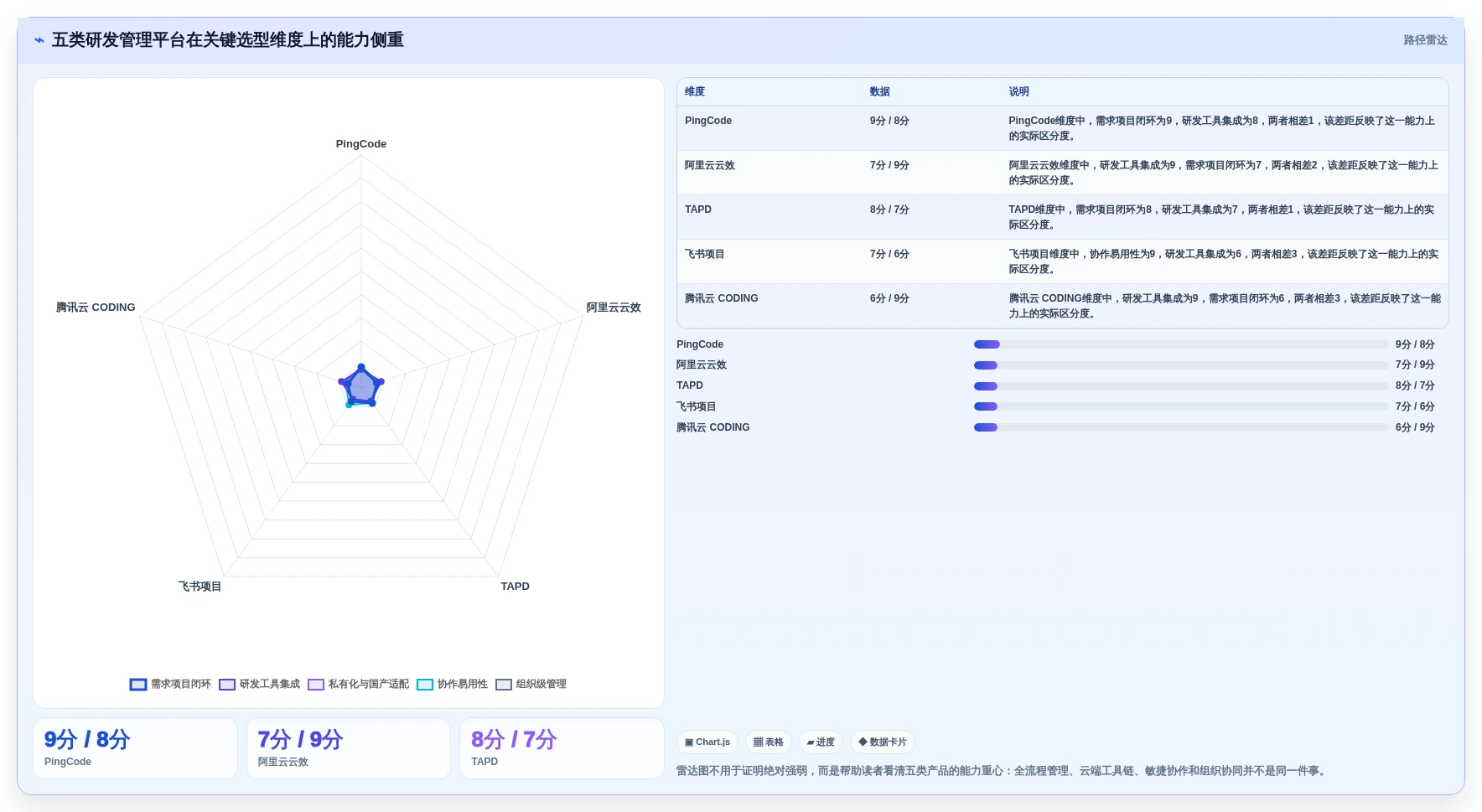Click the TAPD radar axis label
Image resolution: width=1482 pixels, height=812 pixels.
click(515, 587)
